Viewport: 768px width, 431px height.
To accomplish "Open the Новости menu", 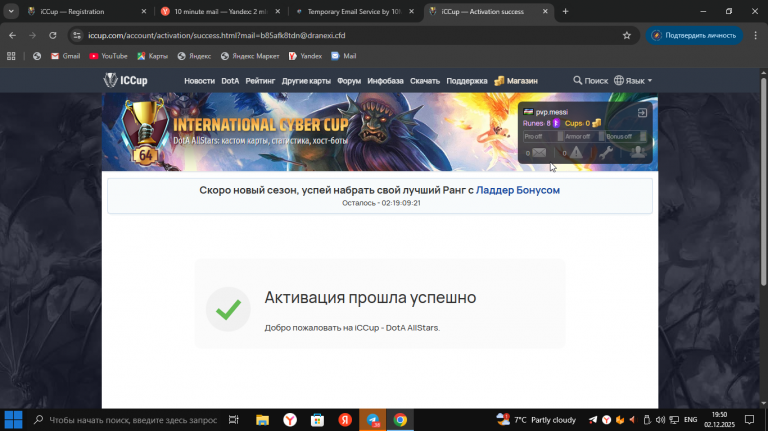I will coord(199,81).
